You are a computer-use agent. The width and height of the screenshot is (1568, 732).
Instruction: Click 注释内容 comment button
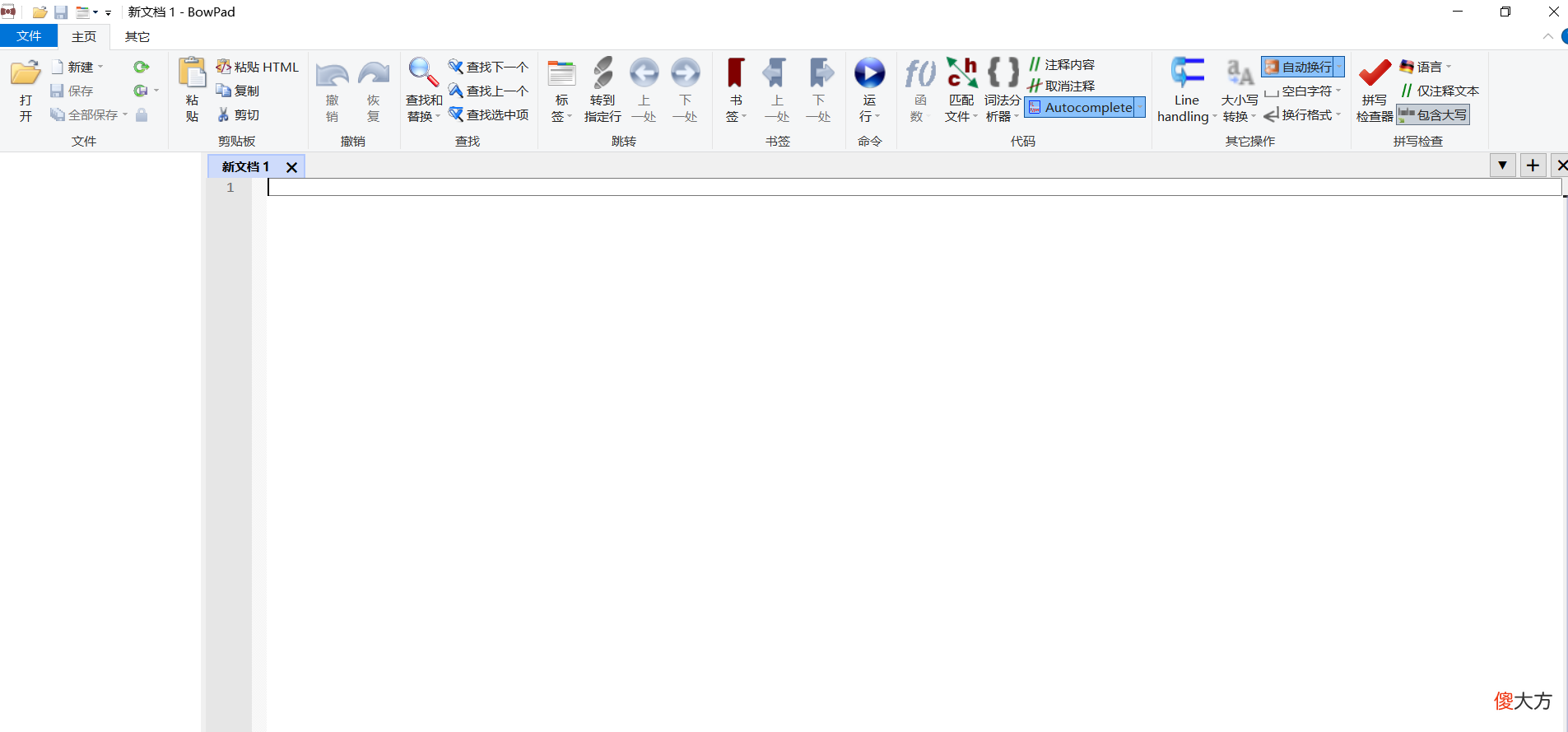pos(1062,64)
